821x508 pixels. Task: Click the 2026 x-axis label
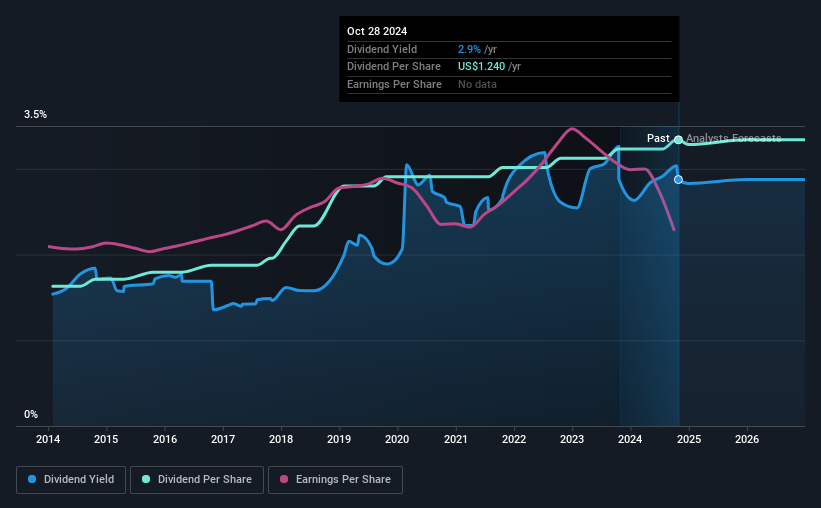747,439
